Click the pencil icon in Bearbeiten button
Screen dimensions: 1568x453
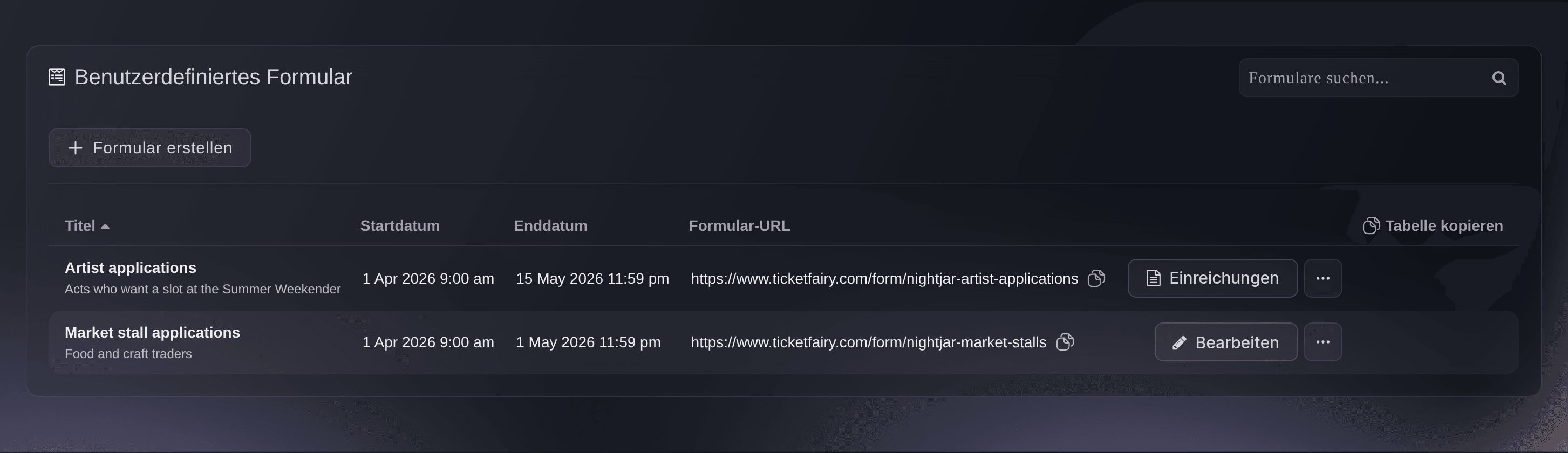(x=1179, y=343)
